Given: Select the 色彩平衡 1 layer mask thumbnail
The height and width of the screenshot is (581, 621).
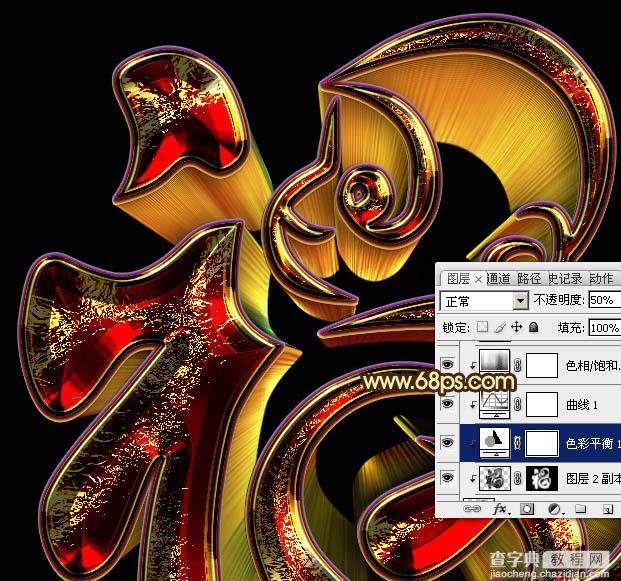Looking at the screenshot, I should click(541, 442).
